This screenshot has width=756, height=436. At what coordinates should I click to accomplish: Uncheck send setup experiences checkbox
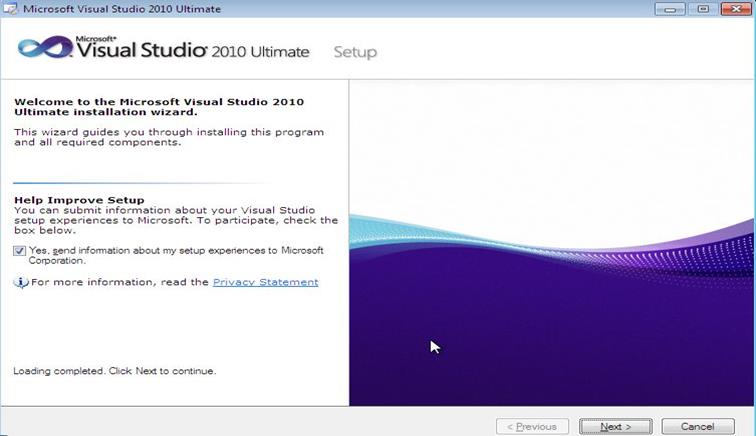tap(19, 251)
